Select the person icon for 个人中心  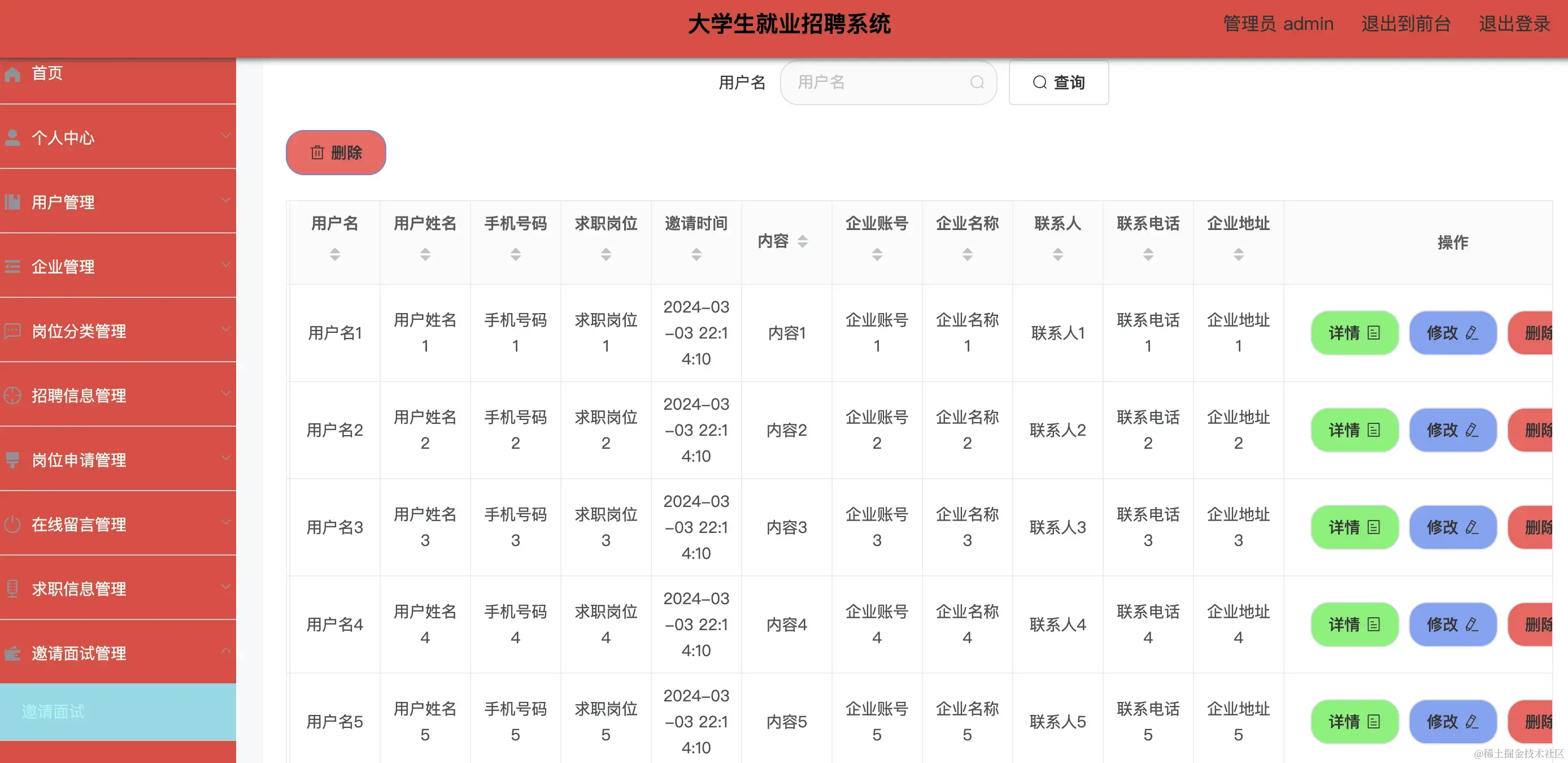(13, 136)
